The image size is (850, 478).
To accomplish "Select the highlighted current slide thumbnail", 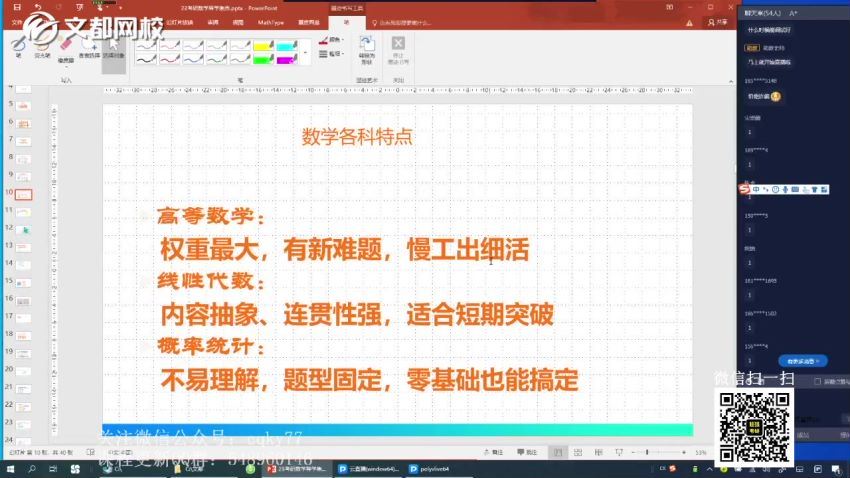I will [23, 193].
